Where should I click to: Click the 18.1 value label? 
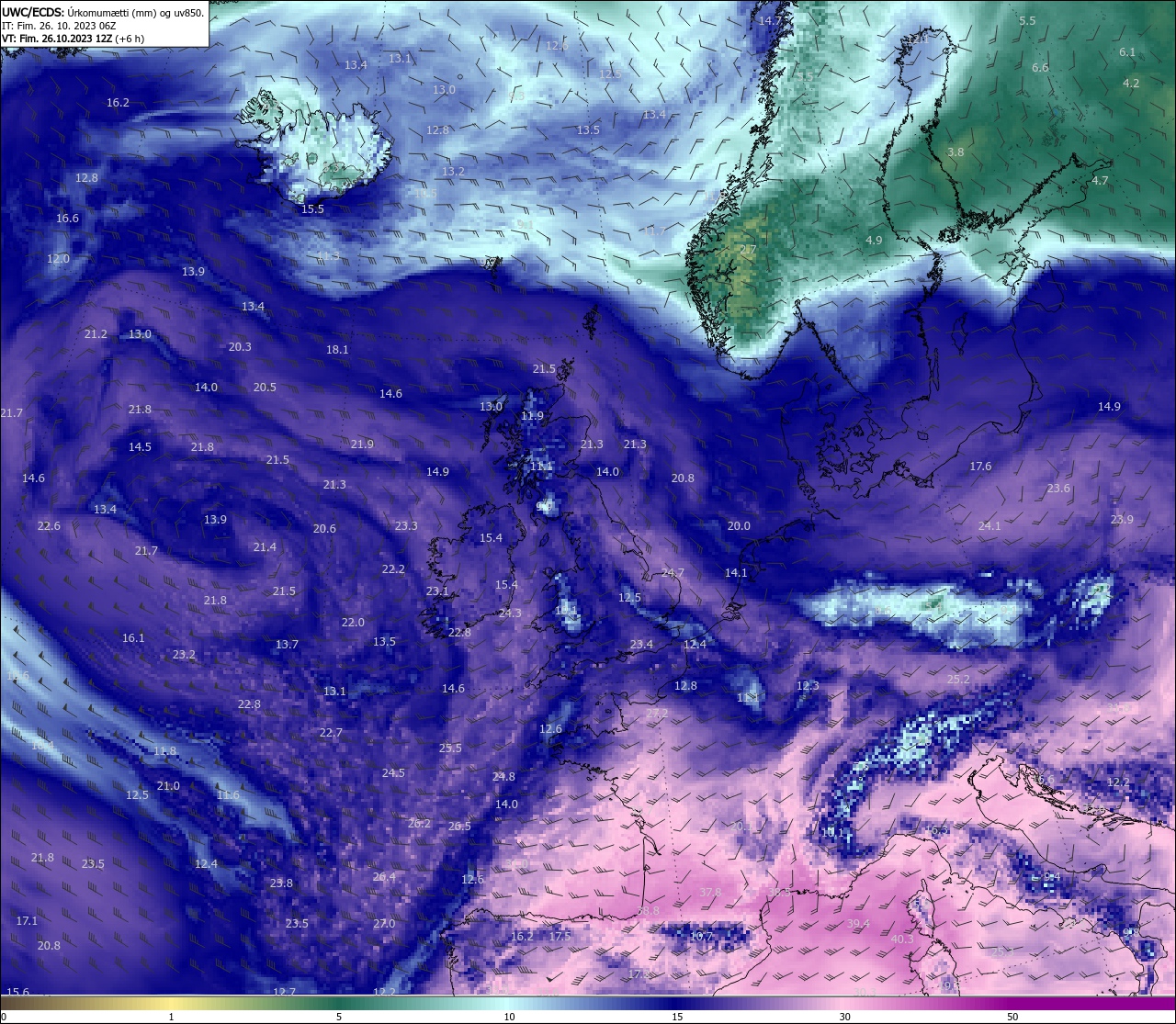pos(337,350)
